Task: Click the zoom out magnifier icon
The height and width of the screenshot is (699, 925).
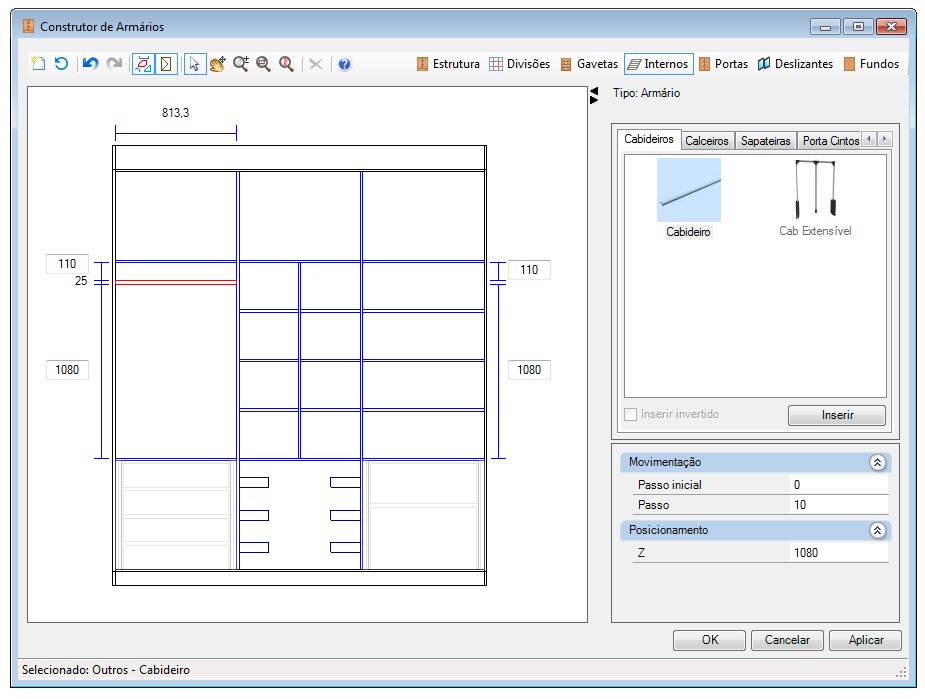Action: click(x=263, y=64)
